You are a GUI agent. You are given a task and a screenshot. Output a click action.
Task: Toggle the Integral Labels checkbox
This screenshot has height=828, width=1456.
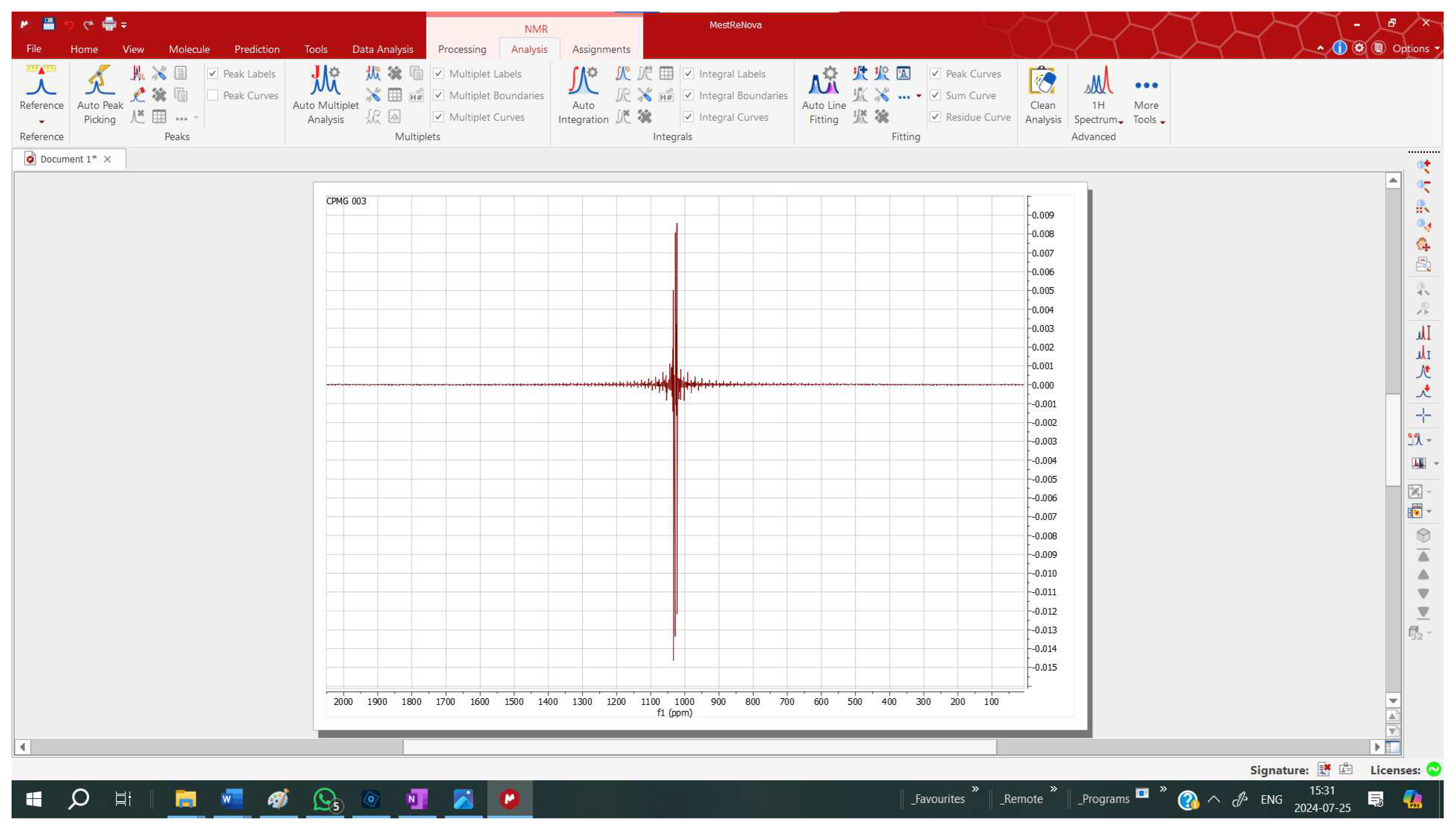688,74
